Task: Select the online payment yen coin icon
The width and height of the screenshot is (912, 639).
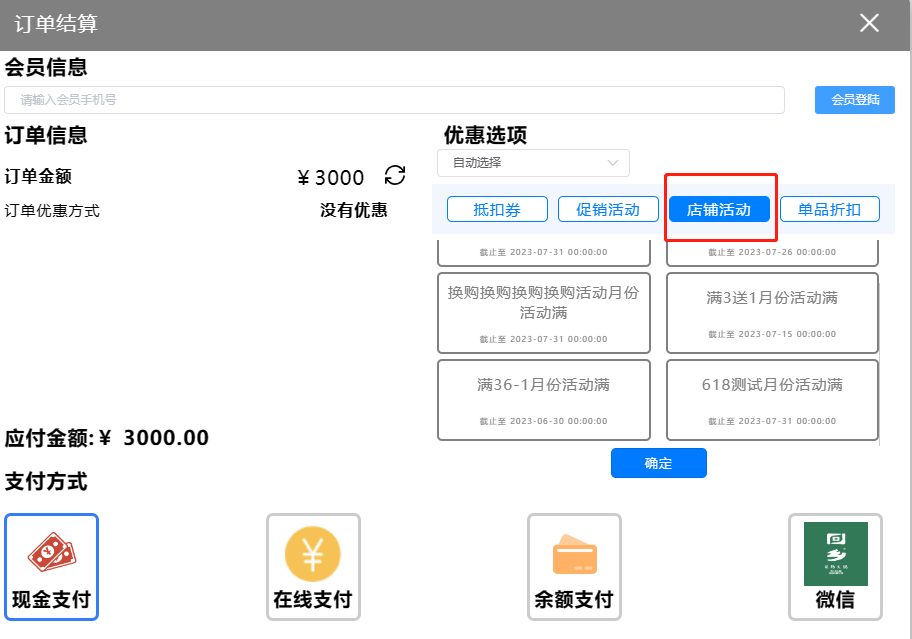Action: coord(313,553)
